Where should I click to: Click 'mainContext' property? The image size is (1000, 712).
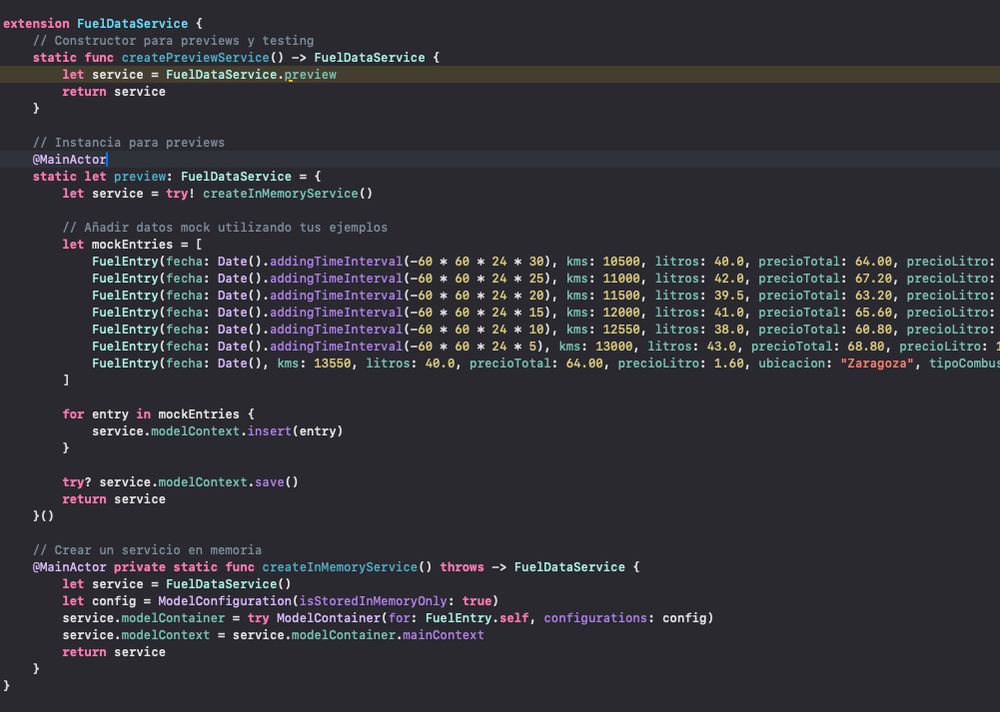pos(443,635)
